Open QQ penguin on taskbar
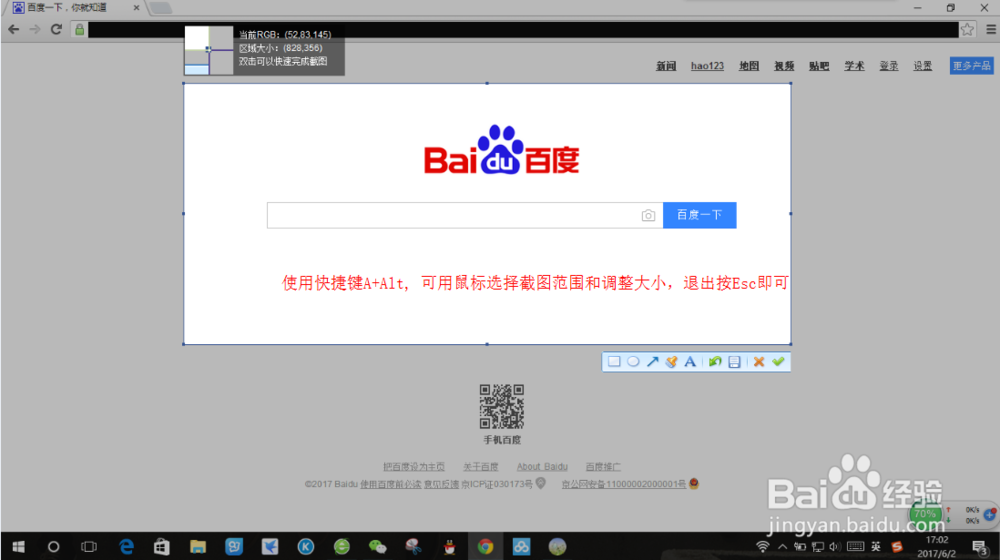The image size is (1000, 560). click(x=450, y=547)
